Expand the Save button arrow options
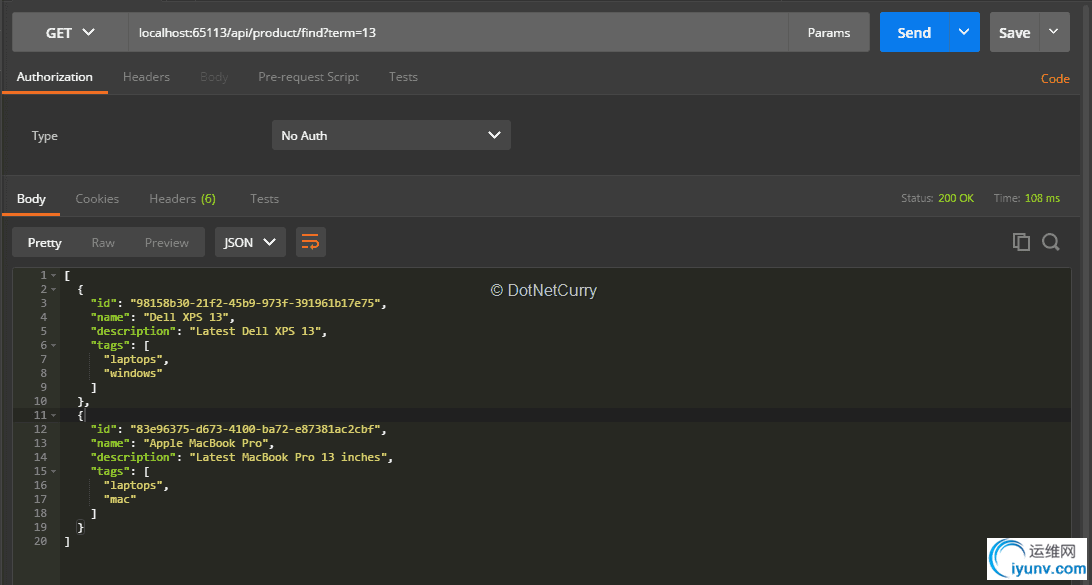The width and height of the screenshot is (1092, 585). pyautogui.click(x=1054, y=32)
